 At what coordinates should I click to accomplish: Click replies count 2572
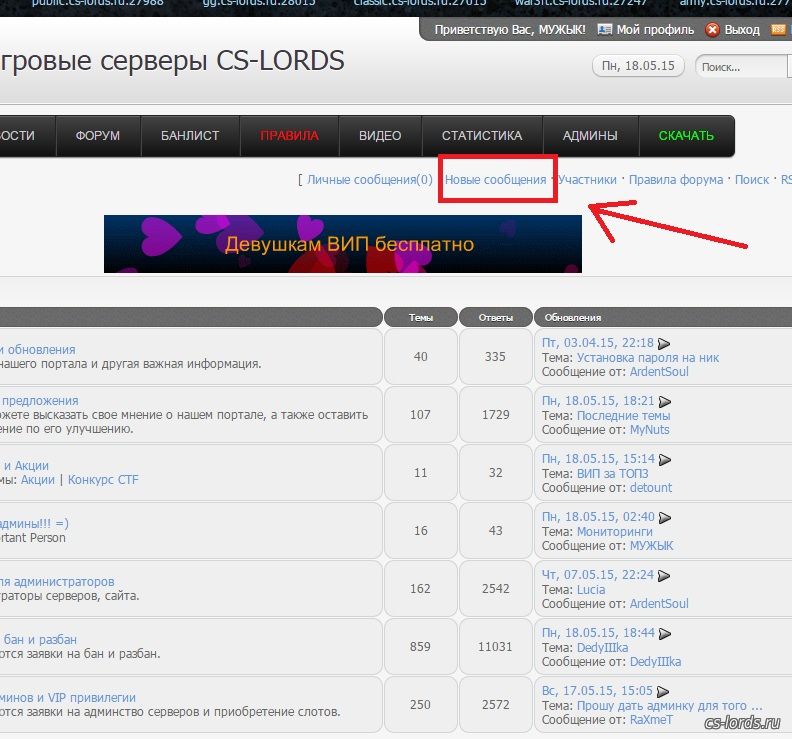(x=496, y=705)
